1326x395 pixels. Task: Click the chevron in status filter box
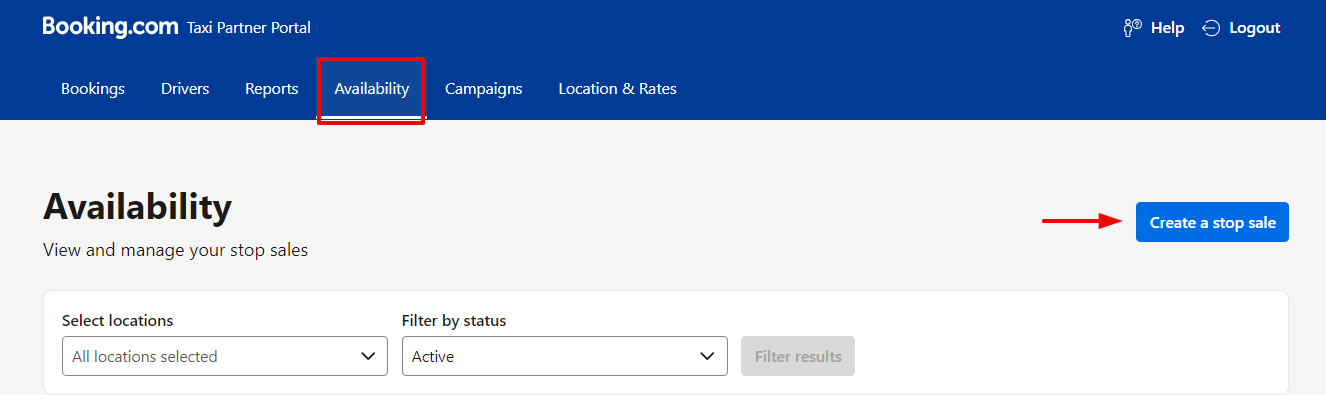tap(707, 356)
